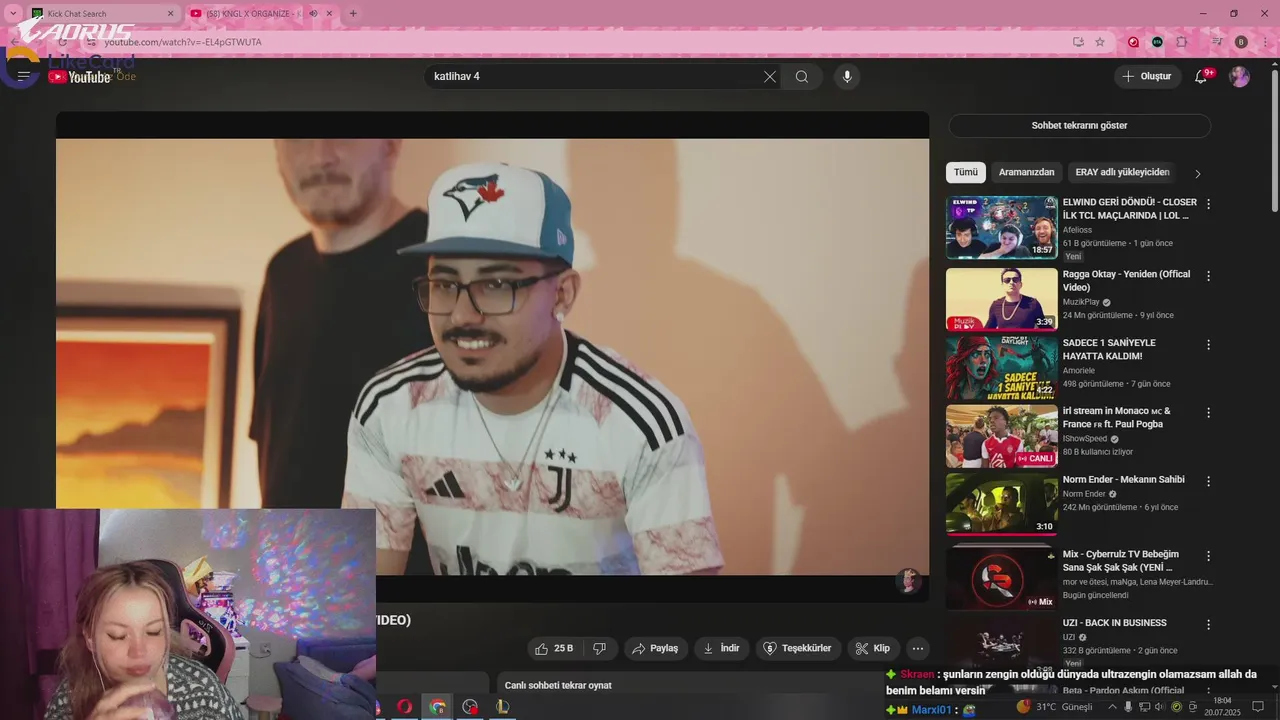Create a clip with the Klip button
The image size is (1280, 720).
[x=873, y=648]
